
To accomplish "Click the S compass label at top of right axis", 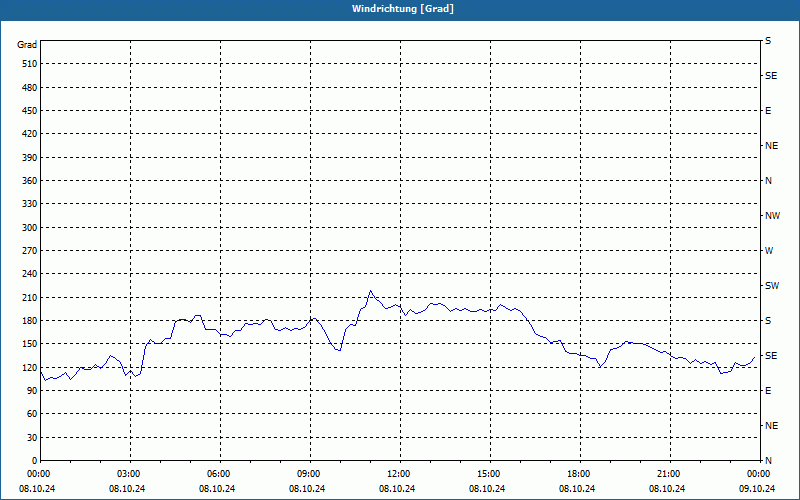I will [768, 41].
